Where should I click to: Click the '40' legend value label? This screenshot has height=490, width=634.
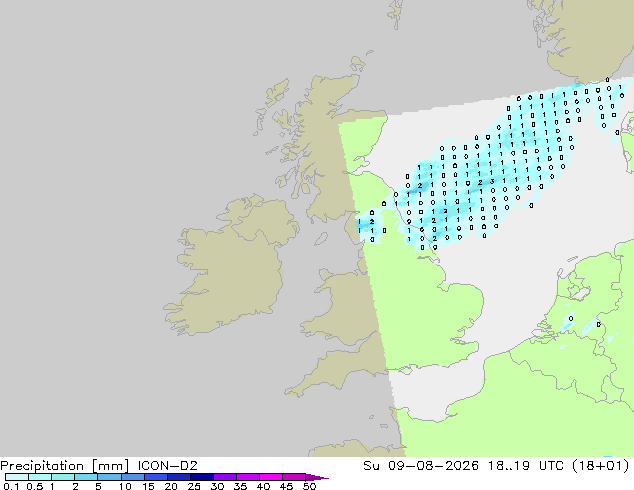263,486
